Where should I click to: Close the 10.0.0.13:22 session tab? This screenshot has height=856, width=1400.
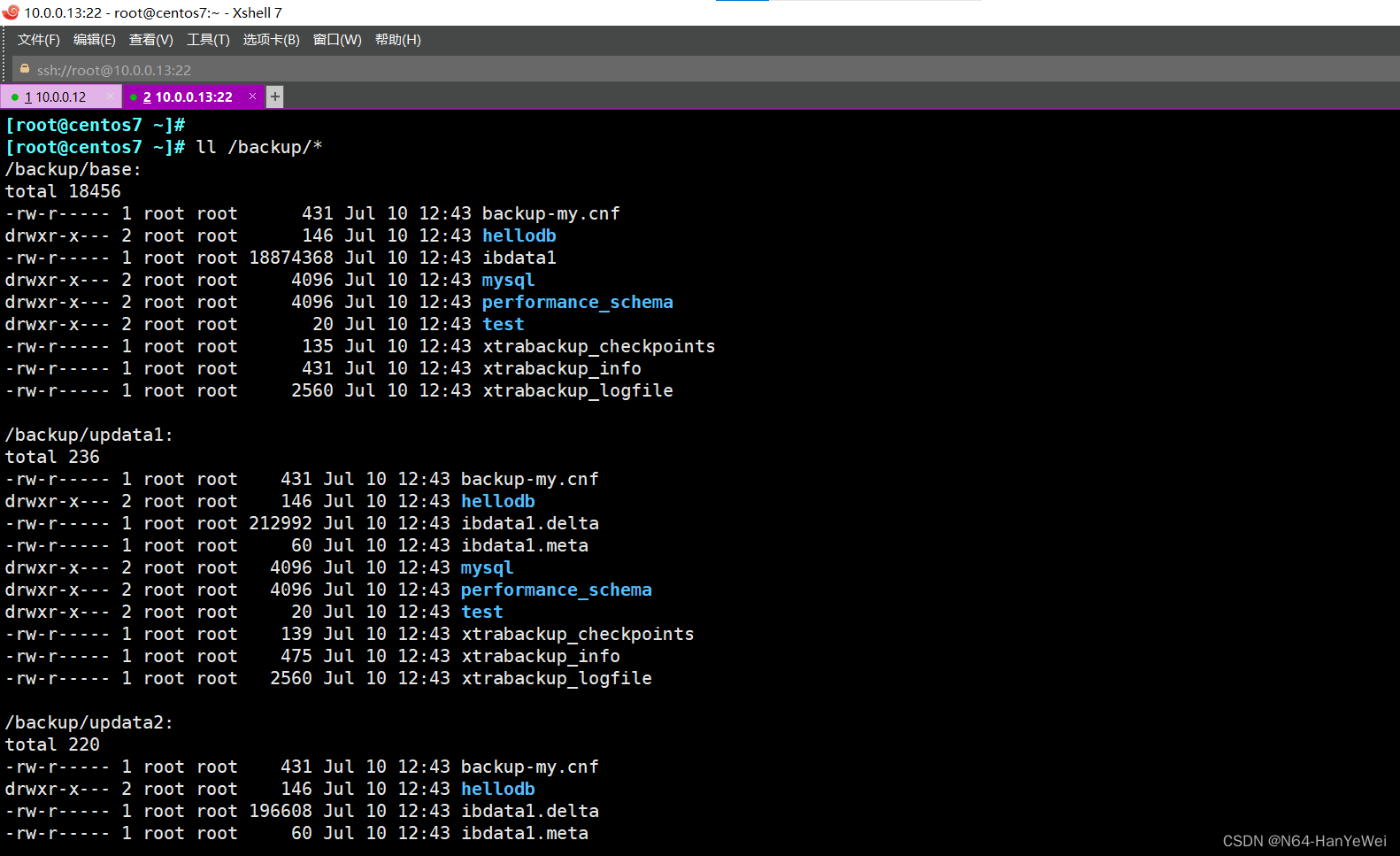253,96
